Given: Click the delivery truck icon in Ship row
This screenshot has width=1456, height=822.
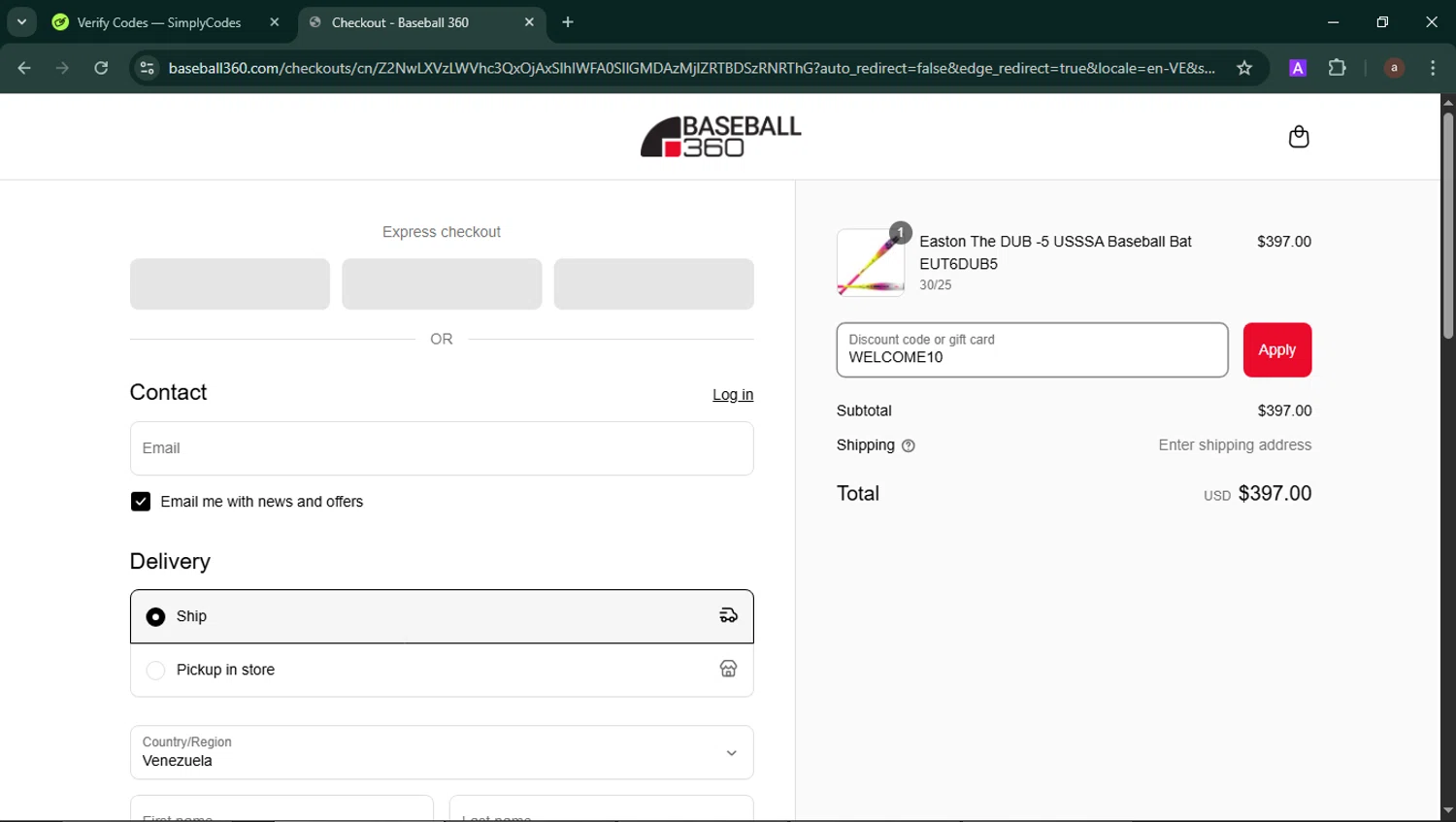Looking at the screenshot, I should click(x=728, y=616).
